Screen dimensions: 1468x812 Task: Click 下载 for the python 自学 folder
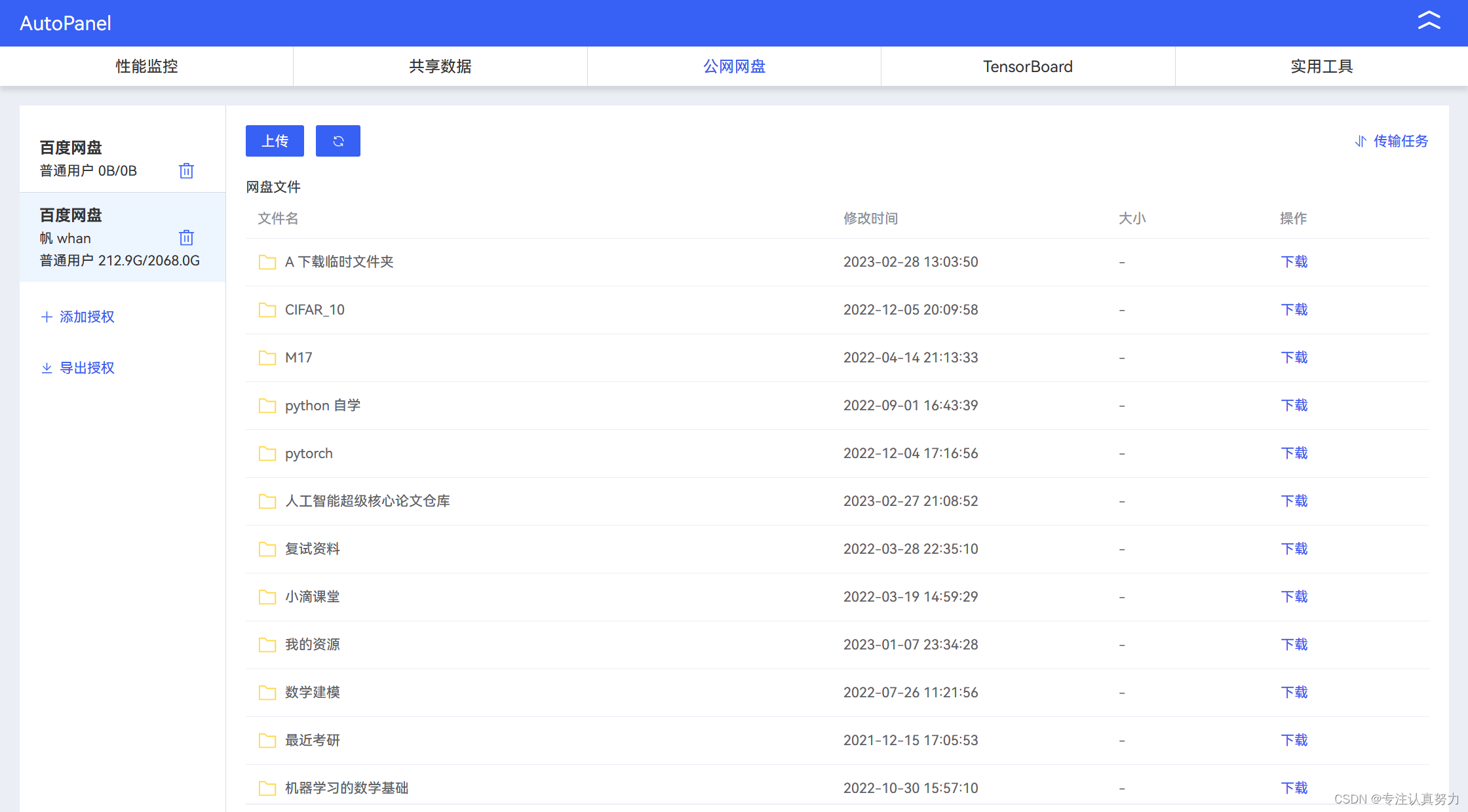tap(1294, 405)
